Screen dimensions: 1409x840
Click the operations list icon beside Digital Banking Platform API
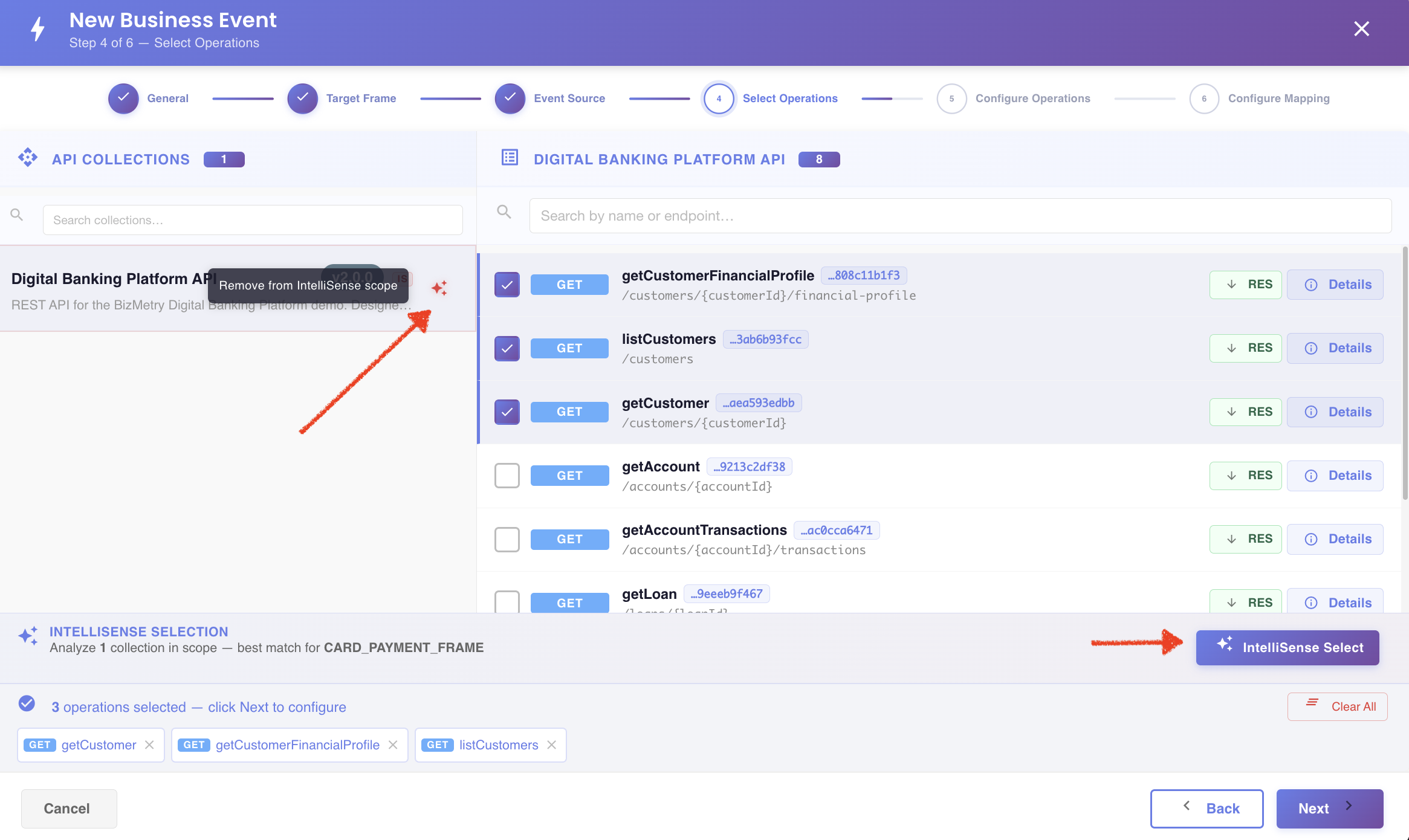(510, 158)
